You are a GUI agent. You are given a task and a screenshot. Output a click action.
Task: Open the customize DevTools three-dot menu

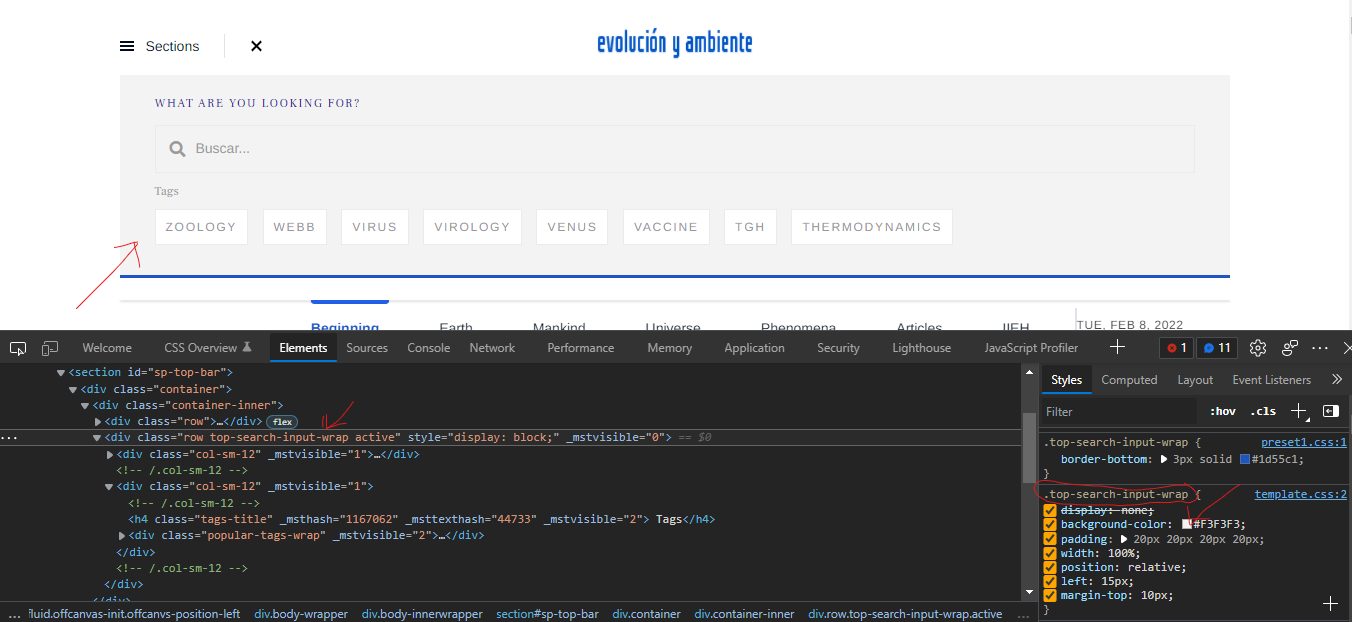[1320, 347]
